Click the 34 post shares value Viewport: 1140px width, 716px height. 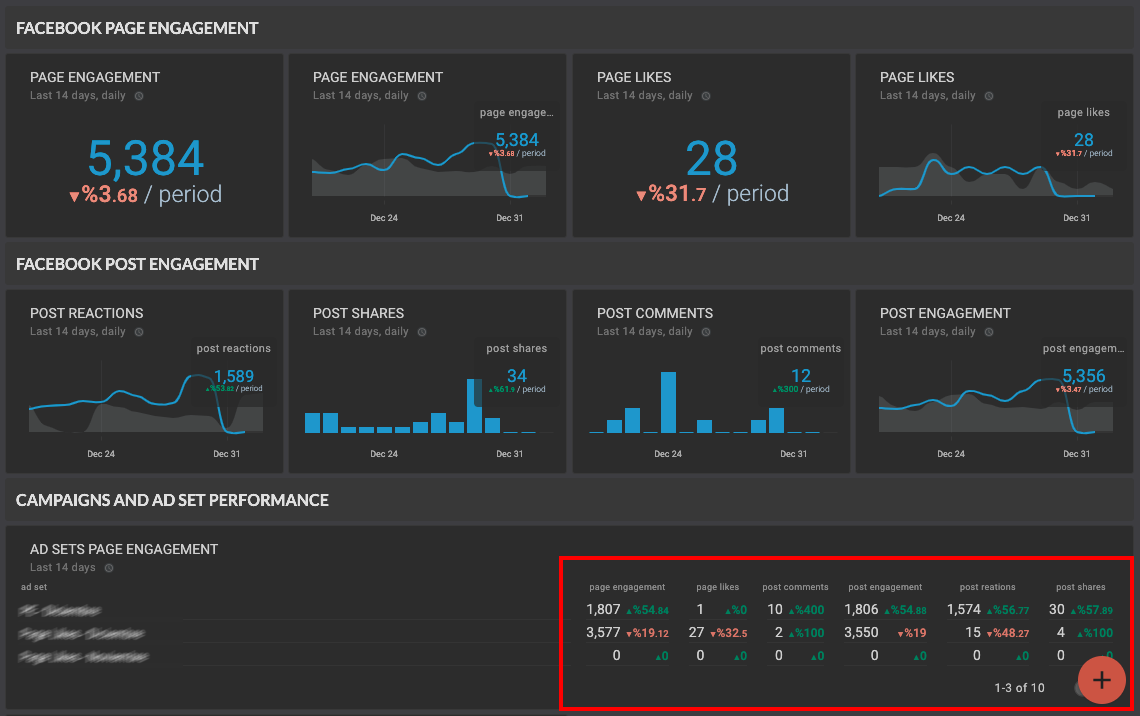tap(517, 376)
